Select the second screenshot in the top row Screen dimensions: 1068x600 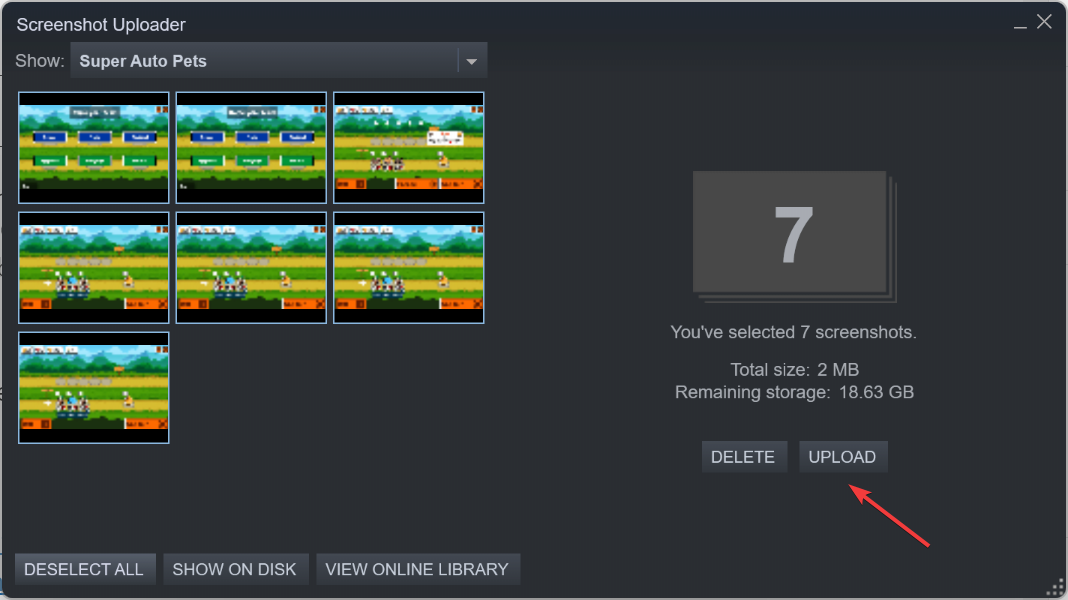coord(251,148)
